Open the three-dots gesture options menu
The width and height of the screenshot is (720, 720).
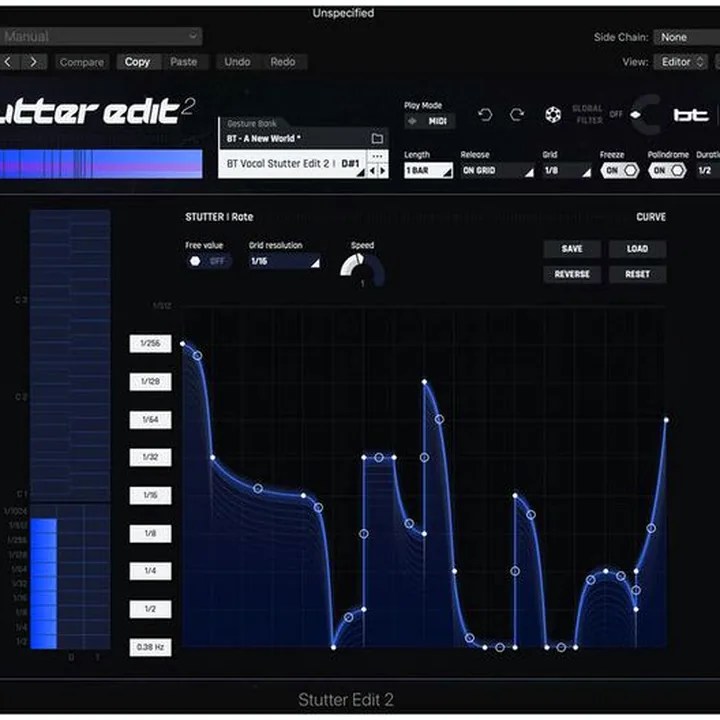tap(377, 157)
